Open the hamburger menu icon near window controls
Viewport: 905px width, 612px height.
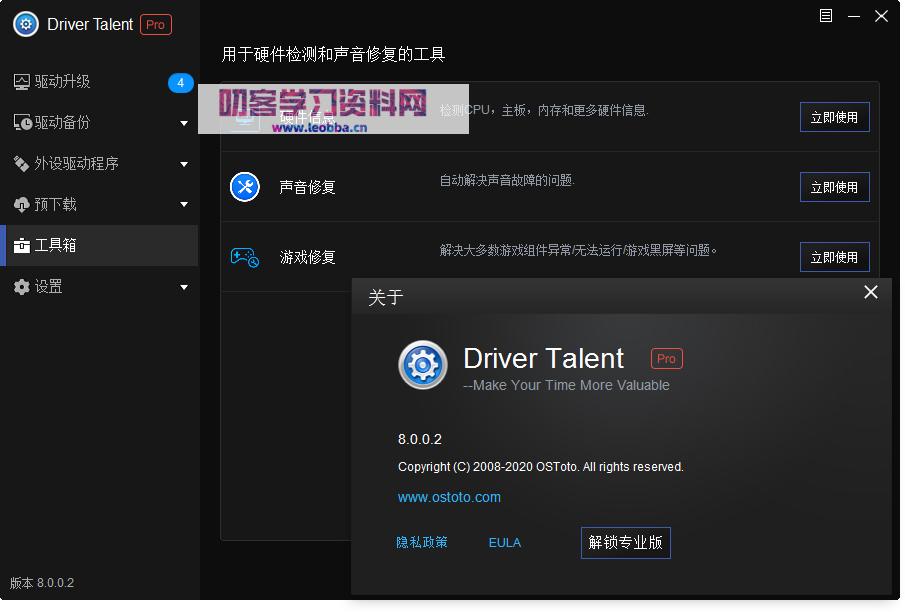click(x=825, y=16)
